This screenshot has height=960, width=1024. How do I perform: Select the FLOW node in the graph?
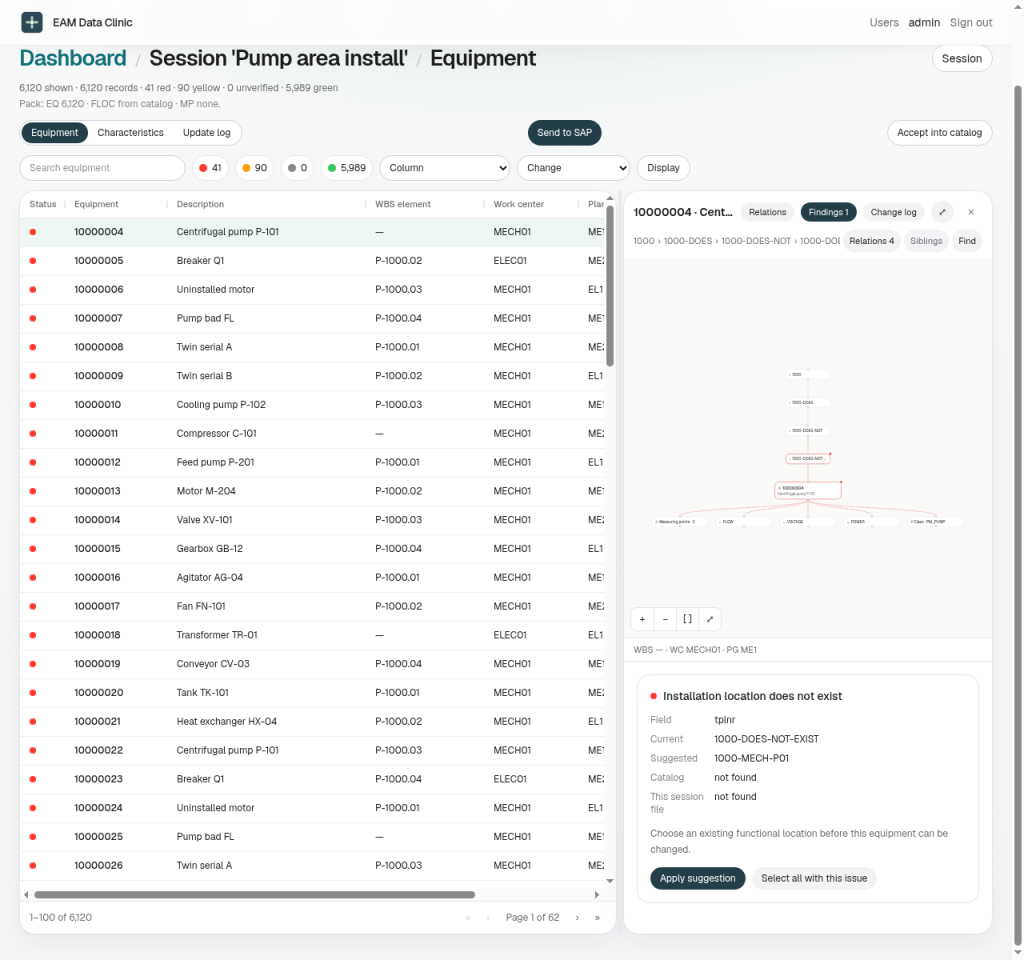[744, 522]
